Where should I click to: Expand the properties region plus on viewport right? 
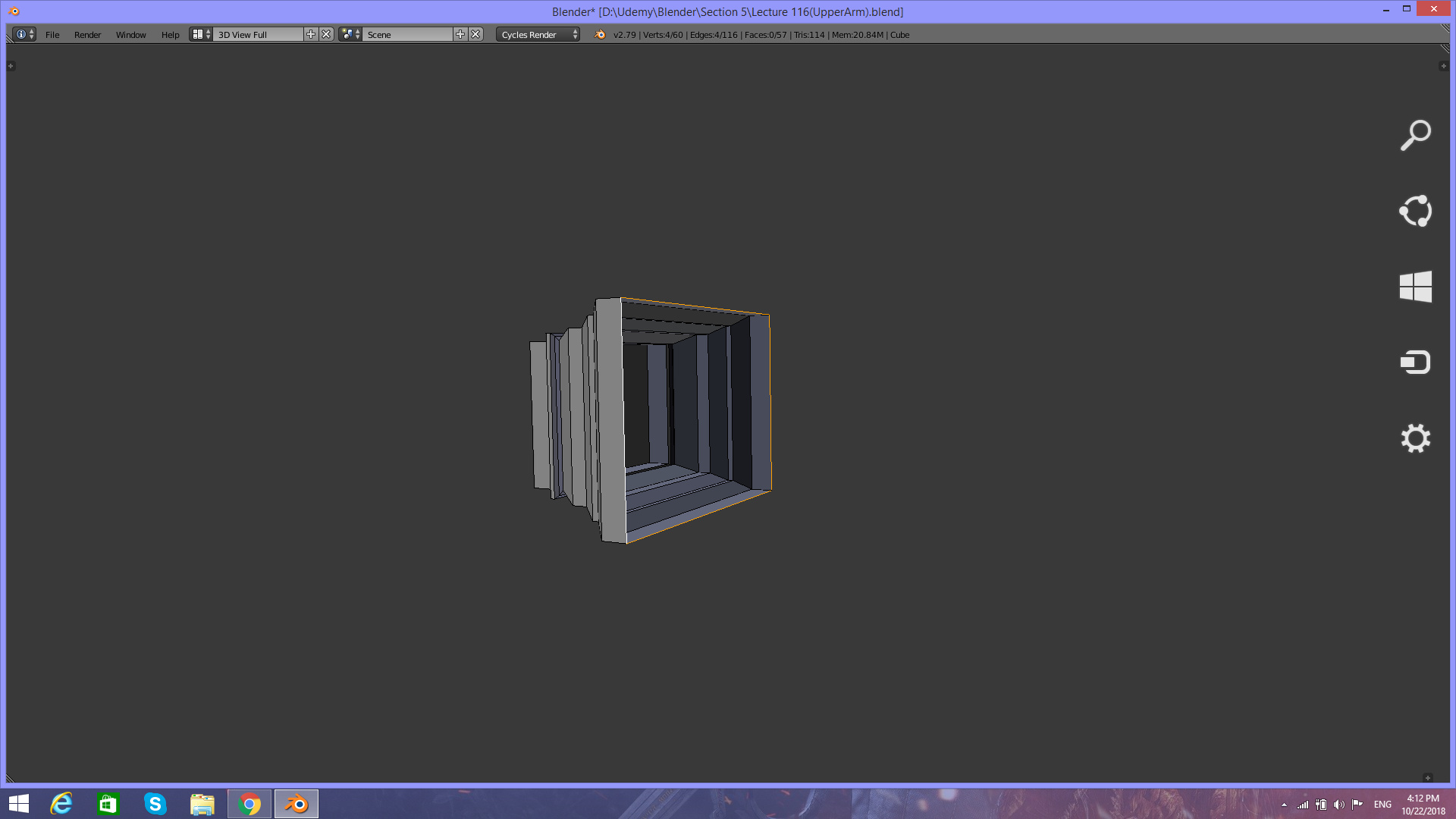point(1443,66)
